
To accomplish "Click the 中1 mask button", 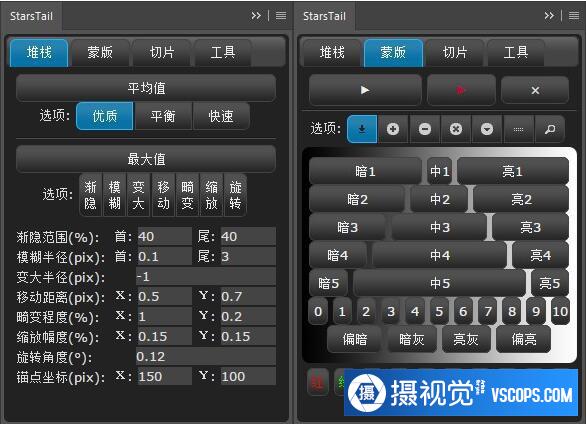I will point(440,171).
